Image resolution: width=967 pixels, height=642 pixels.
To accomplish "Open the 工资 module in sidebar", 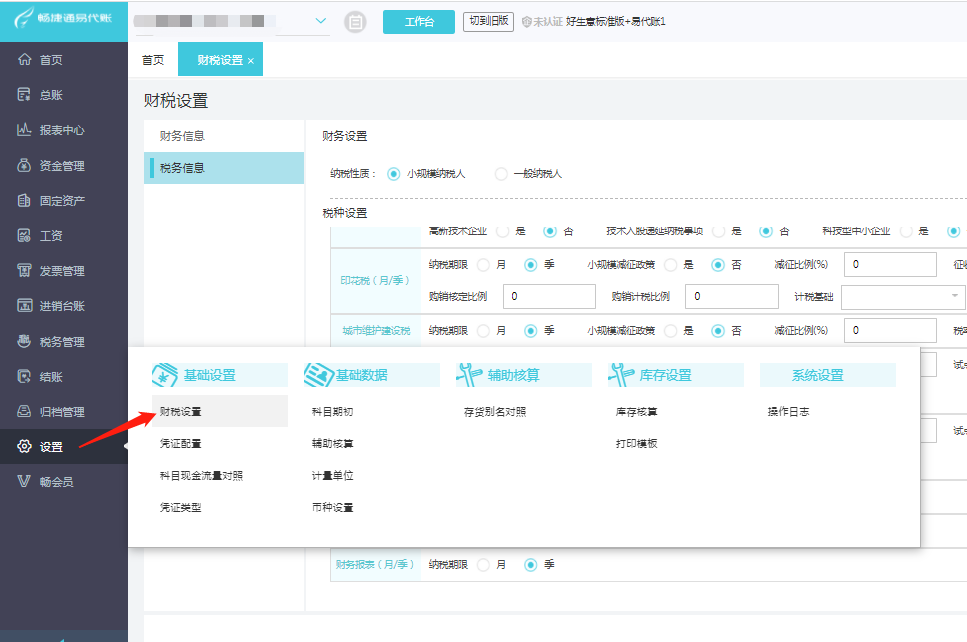I will tap(41, 236).
